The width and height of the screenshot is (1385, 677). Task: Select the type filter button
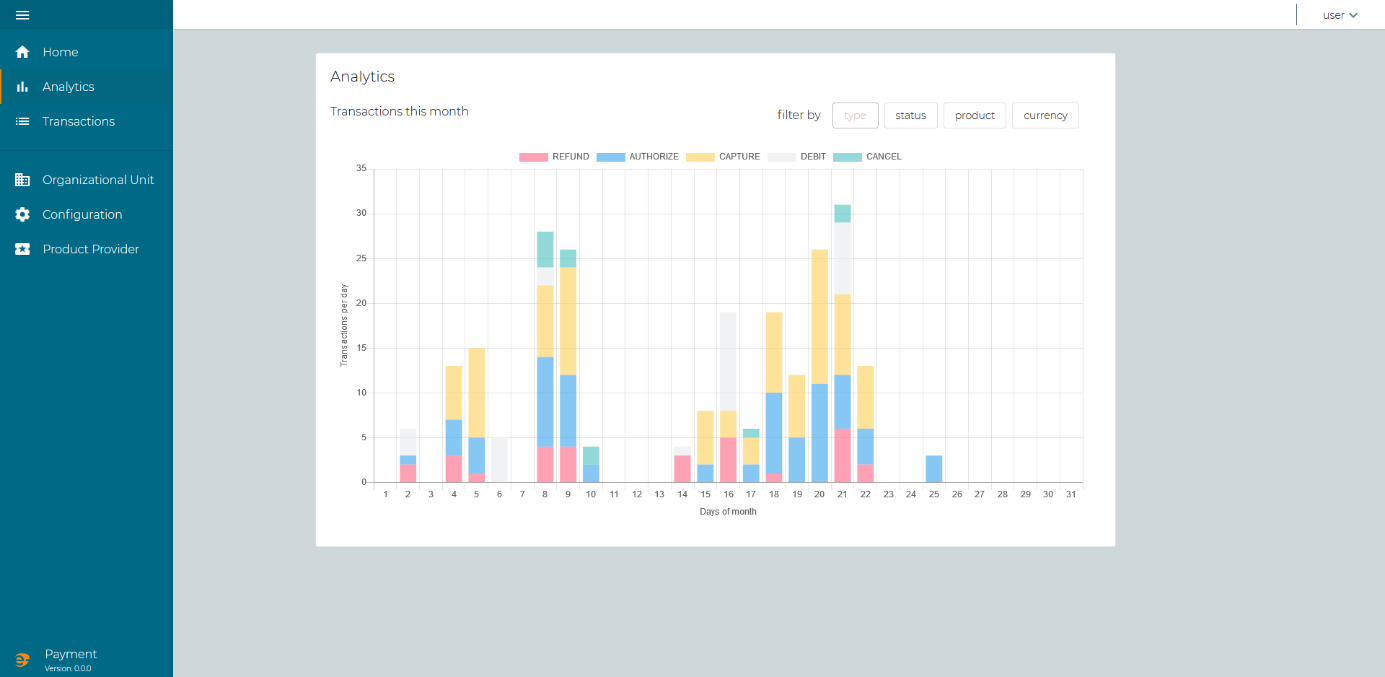[855, 116]
